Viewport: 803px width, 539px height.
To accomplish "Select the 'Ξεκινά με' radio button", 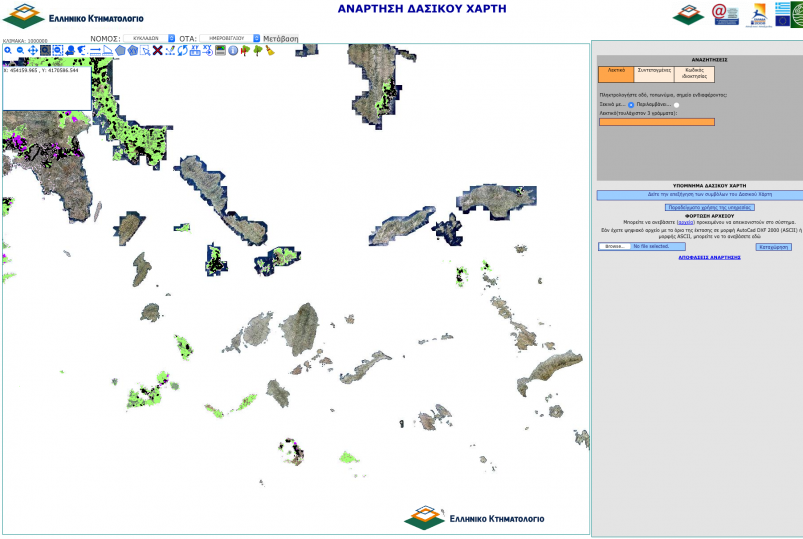I will [x=631, y=105].
